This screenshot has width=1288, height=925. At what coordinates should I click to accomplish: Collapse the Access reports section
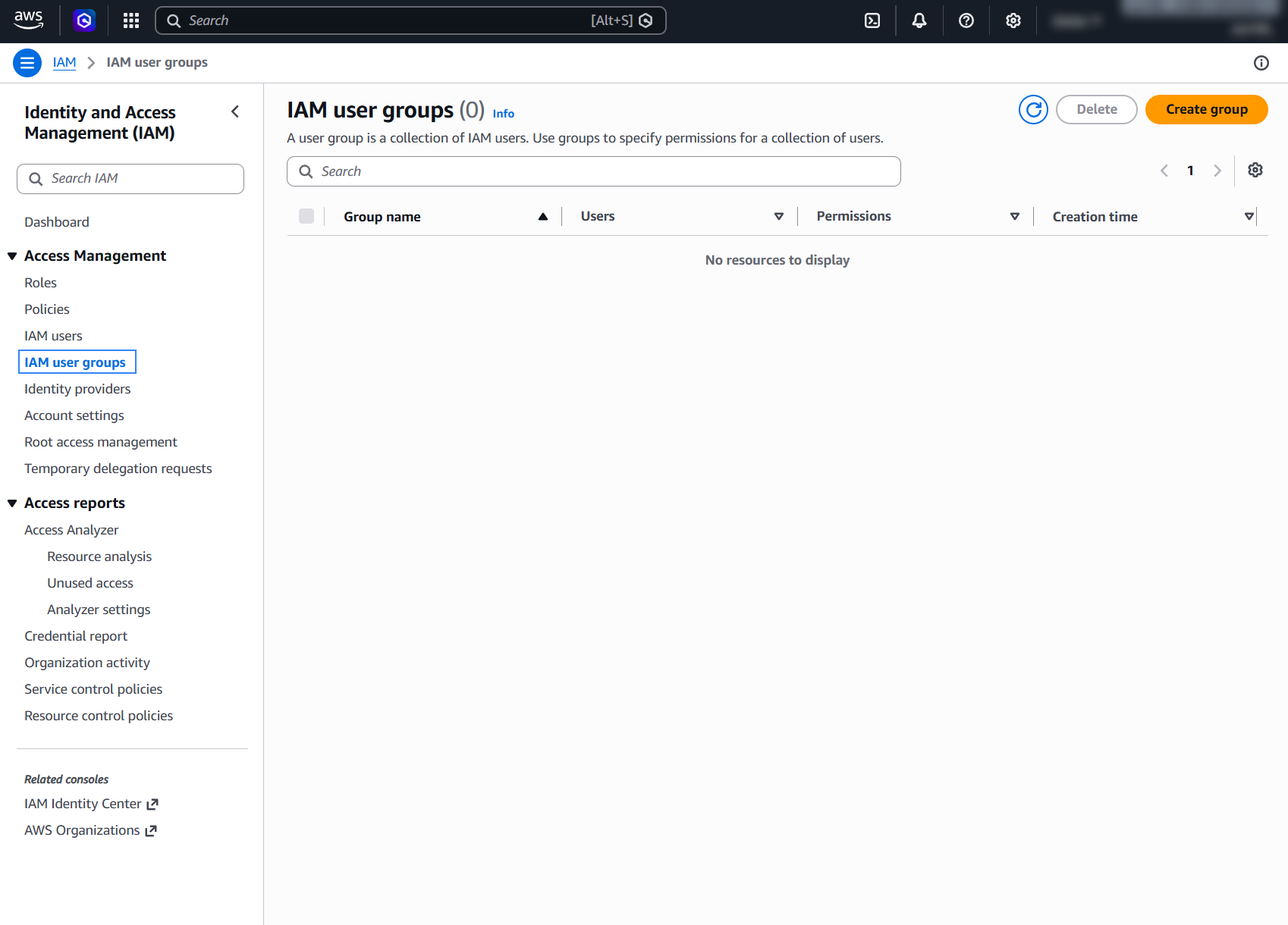click(12, 503)
